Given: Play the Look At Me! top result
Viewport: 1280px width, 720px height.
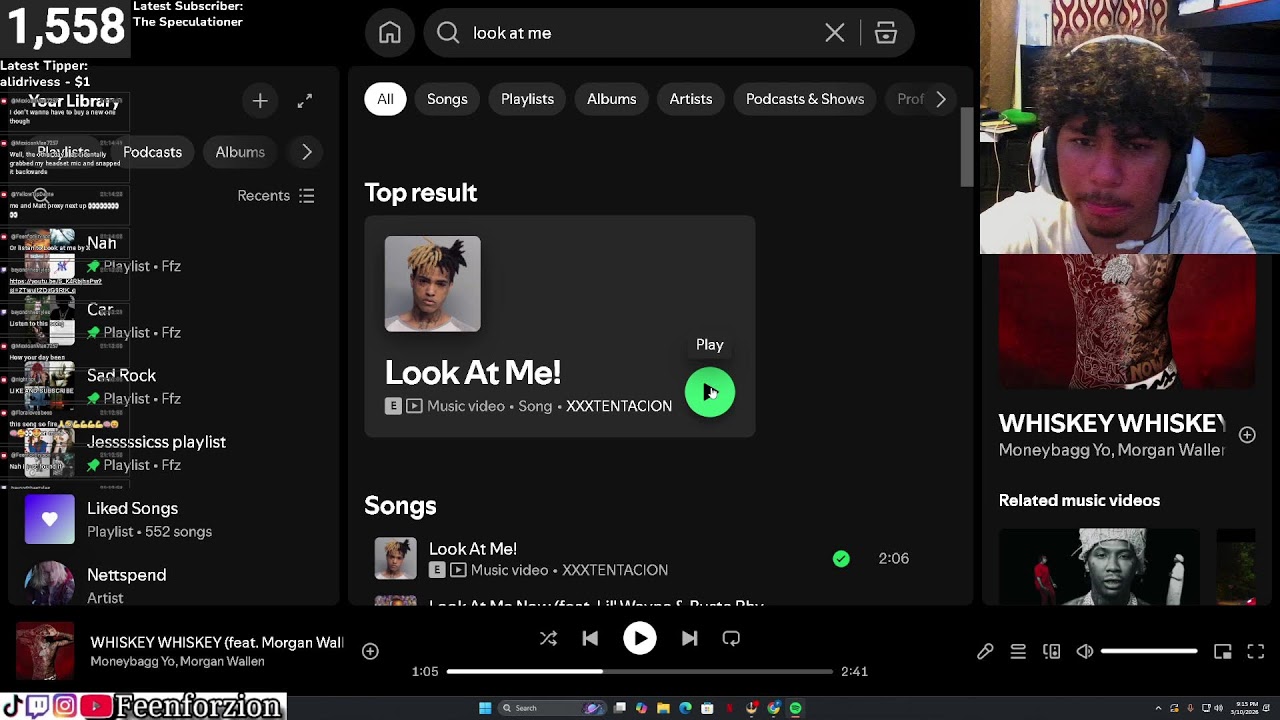Looking at the screenshot, I should pyautogui.click(x=710, y=393).
